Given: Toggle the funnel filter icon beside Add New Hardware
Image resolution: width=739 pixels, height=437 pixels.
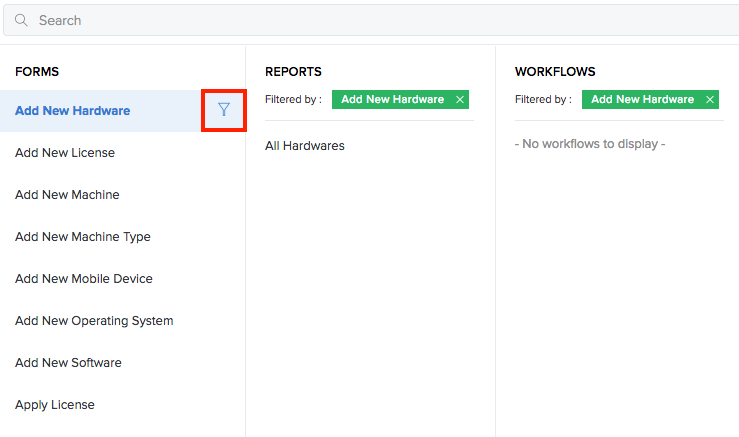Looking at the screenshot, I should point(224,110).
